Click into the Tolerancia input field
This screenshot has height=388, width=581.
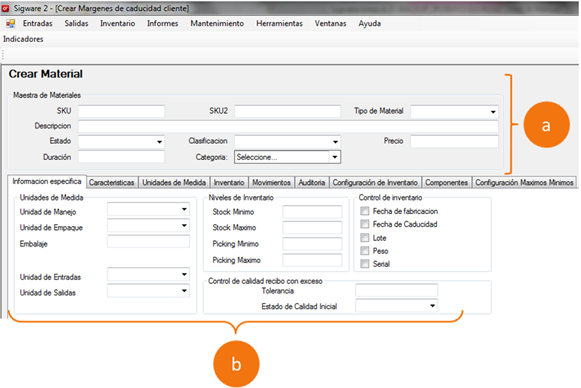pyautogui.click(x=396, y=290)
